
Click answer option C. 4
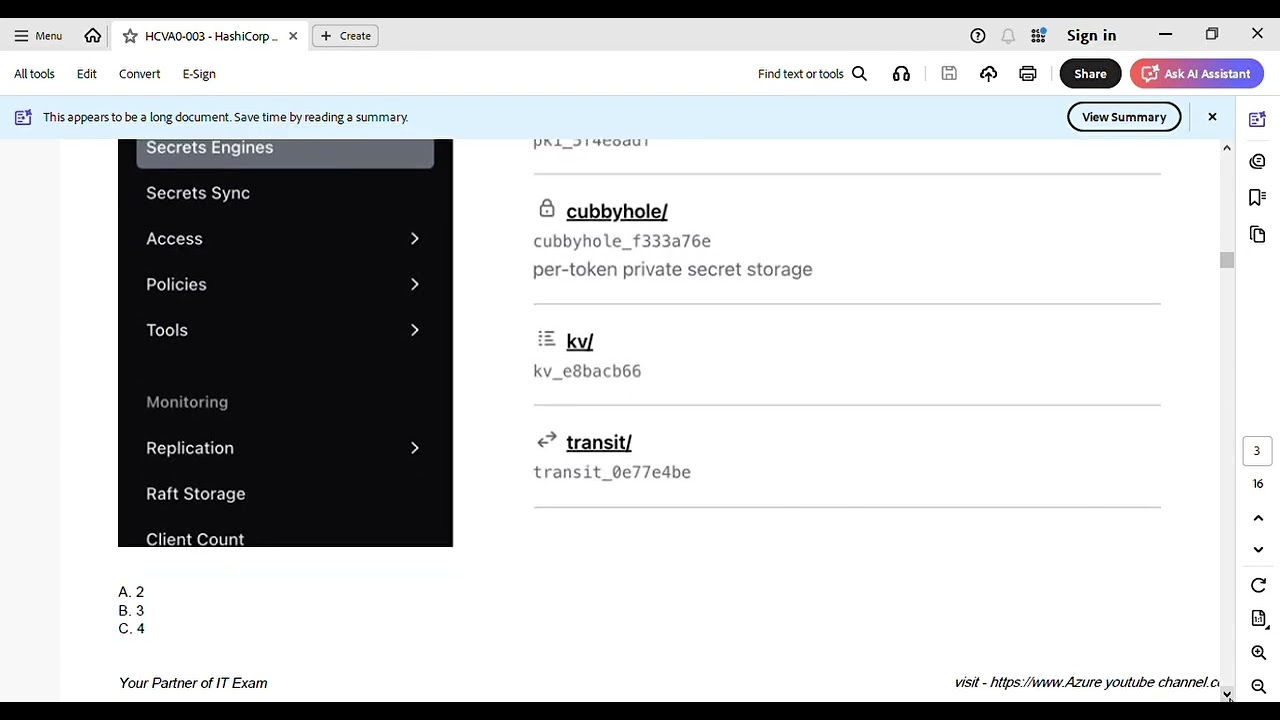(x=131, y=629)
